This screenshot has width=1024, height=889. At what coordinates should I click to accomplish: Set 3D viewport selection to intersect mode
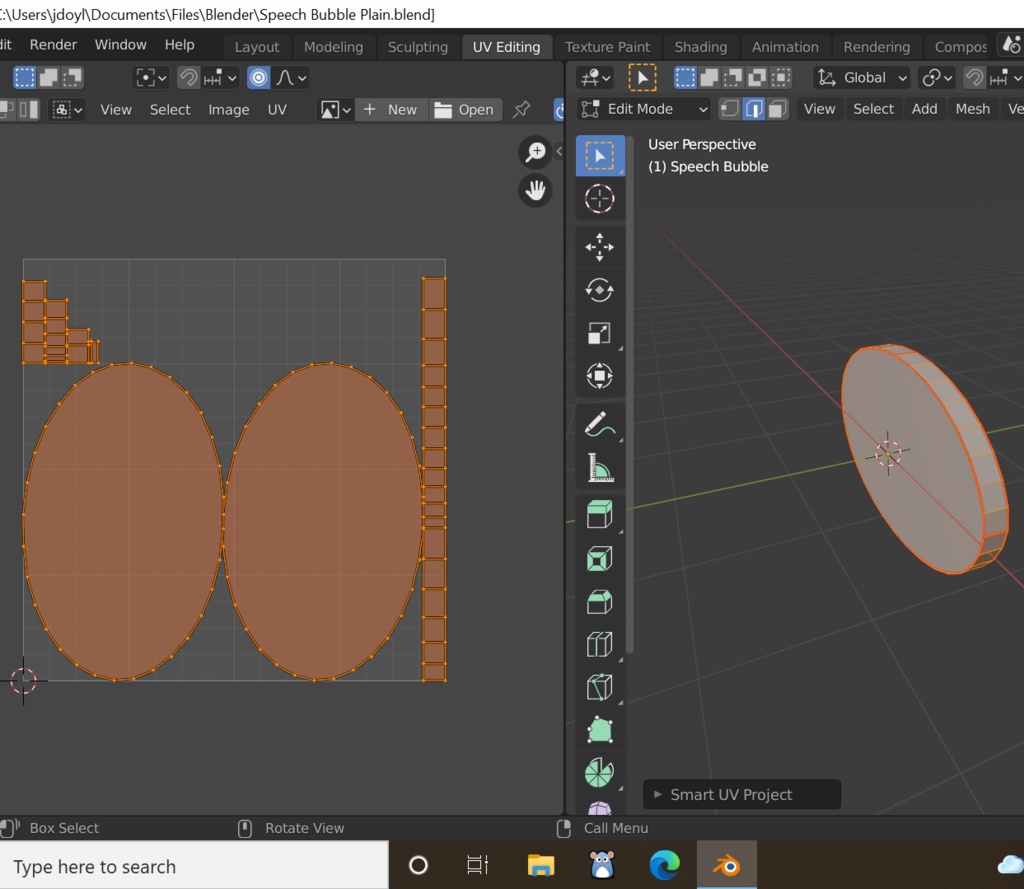(x=781, y=78)
